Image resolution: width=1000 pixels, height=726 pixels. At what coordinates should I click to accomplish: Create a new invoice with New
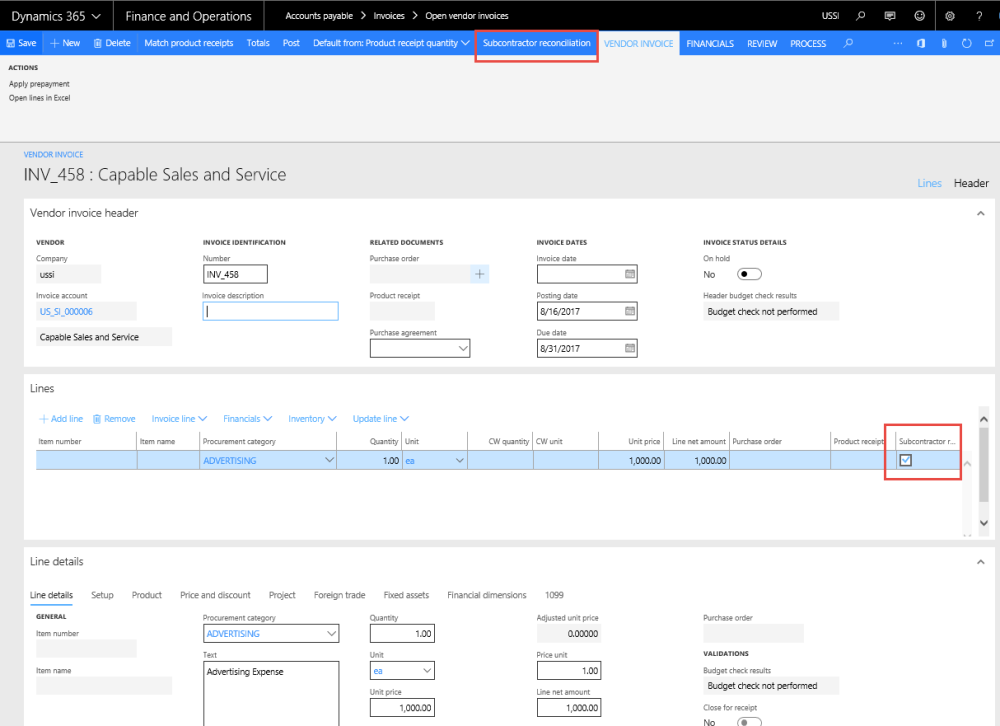(65, 43)
